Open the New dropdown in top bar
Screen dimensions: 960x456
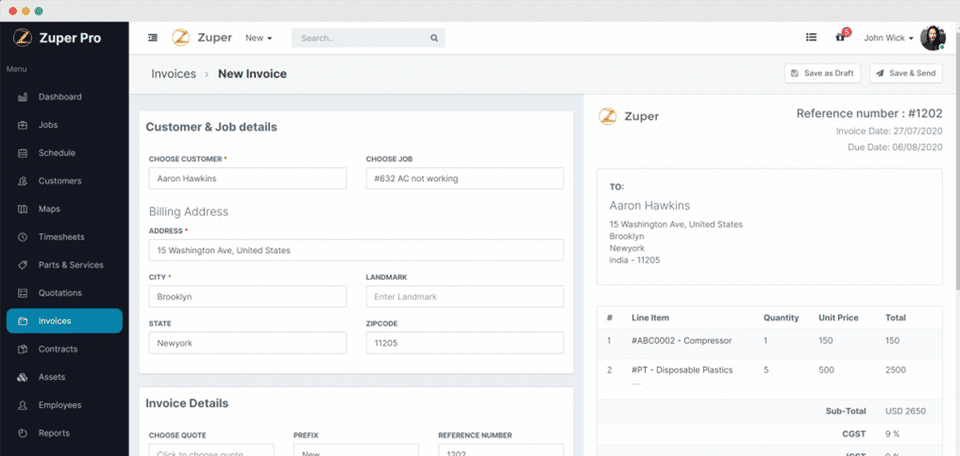(259, 38)
